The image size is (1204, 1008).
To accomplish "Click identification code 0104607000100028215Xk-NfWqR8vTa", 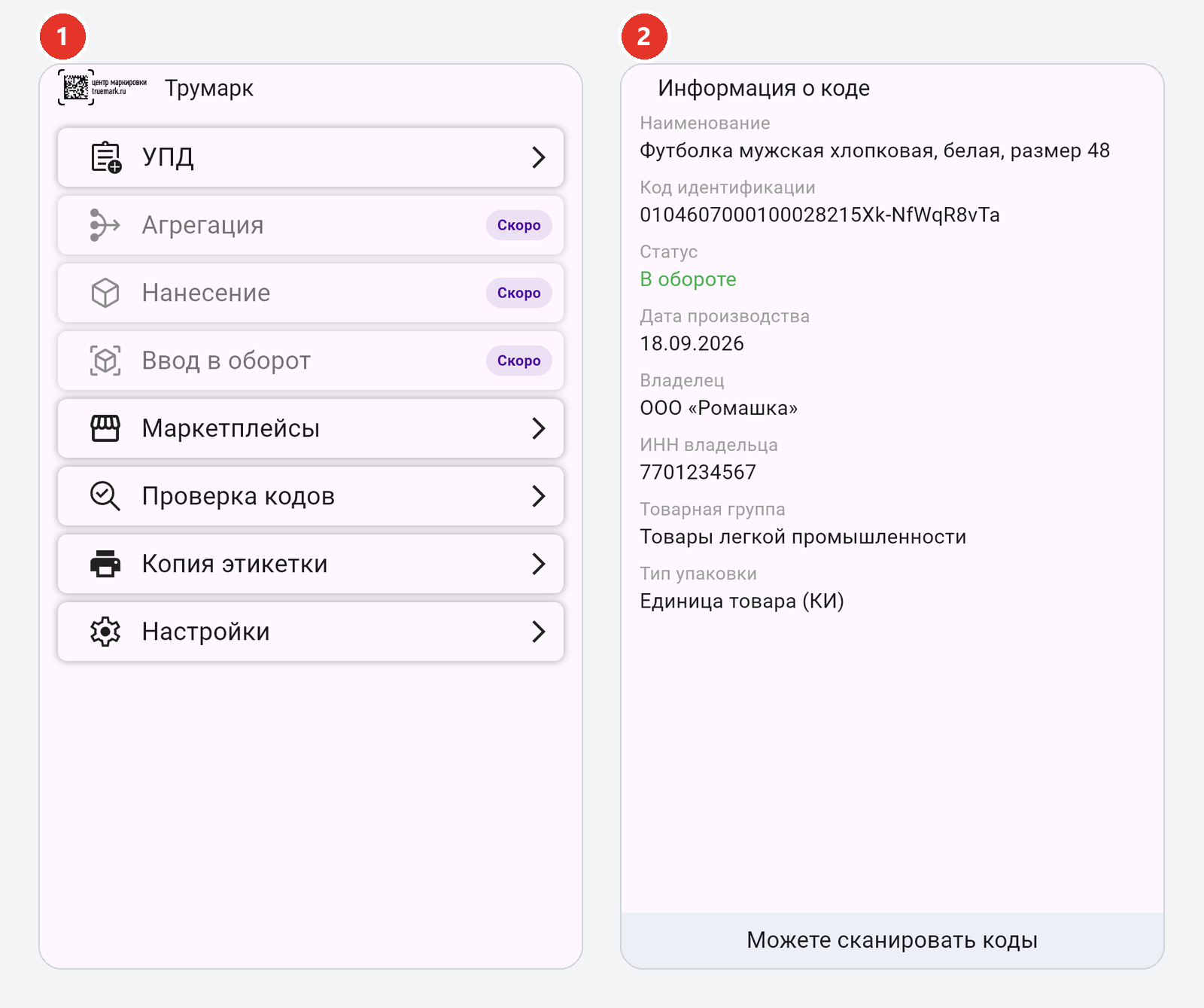I will 819,215.
